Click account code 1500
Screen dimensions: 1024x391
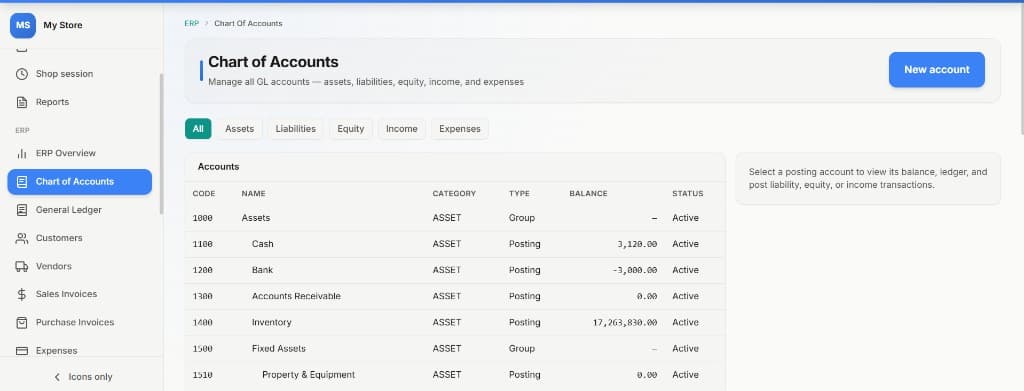[202, 349]
